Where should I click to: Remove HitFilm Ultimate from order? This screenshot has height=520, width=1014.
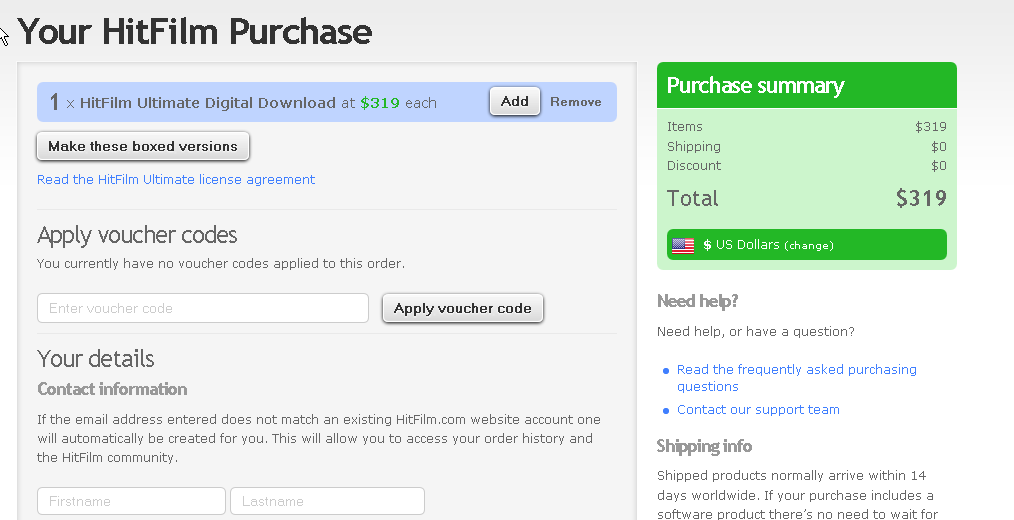pos(576,102)
